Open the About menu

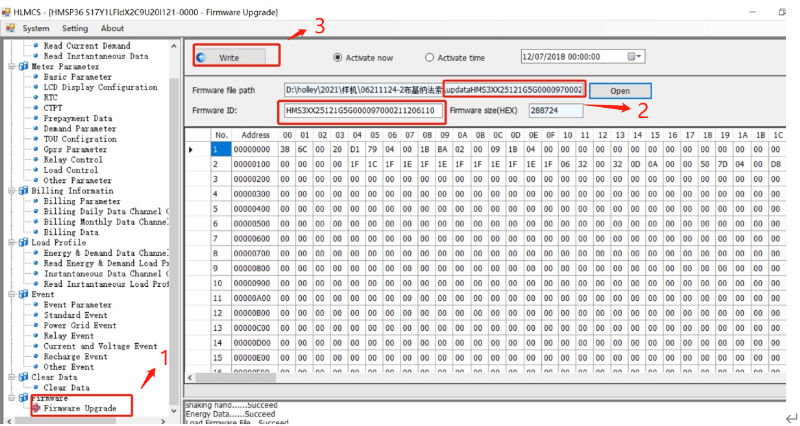point(112,28)
